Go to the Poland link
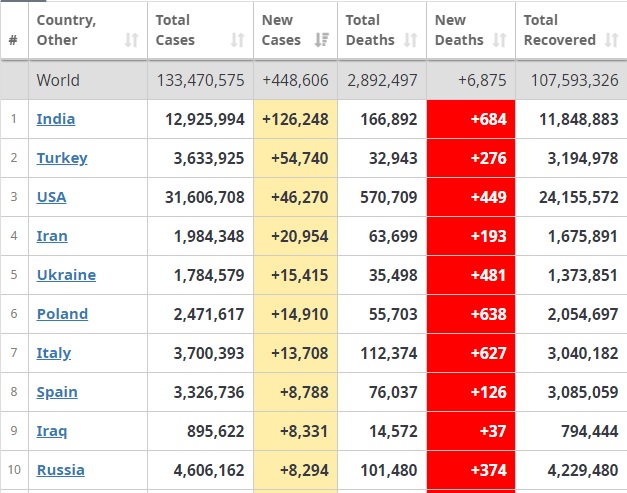 point(62,314)
